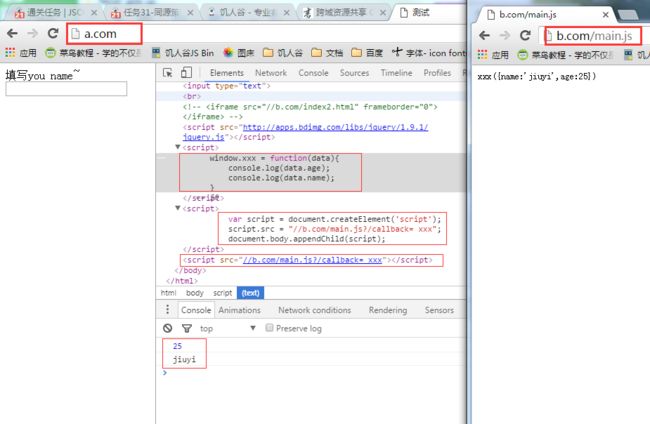
Task: Activate DevTools inspect element picker
Action: coord(167,73)
